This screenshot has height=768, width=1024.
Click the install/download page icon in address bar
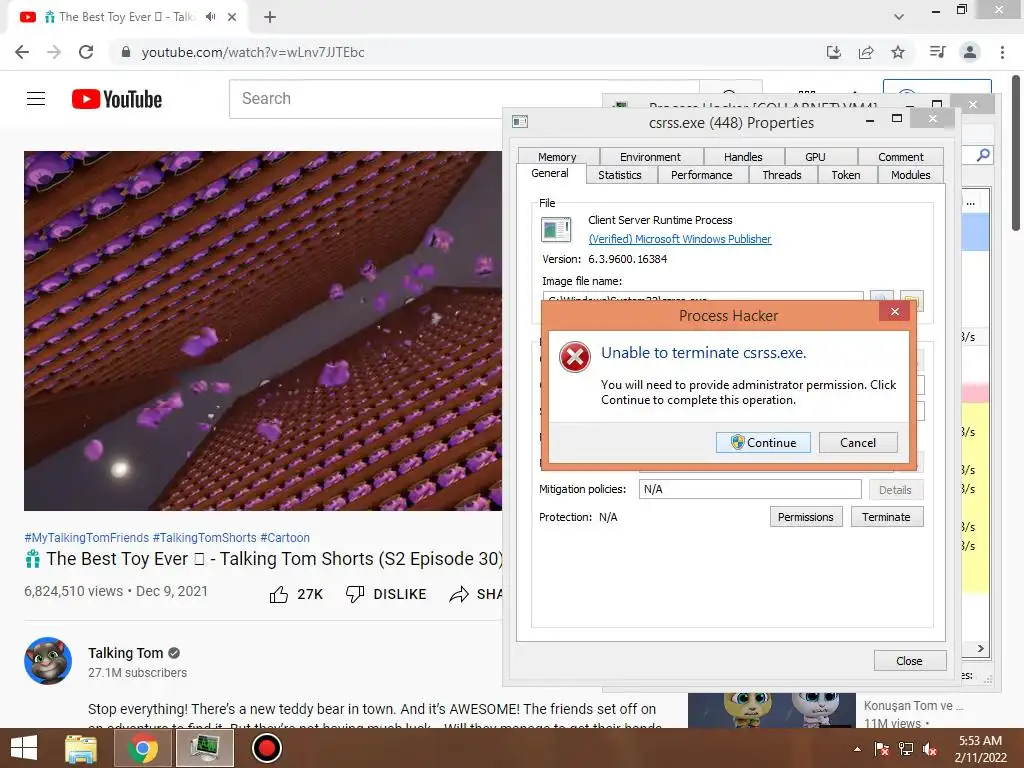point(833,52)
